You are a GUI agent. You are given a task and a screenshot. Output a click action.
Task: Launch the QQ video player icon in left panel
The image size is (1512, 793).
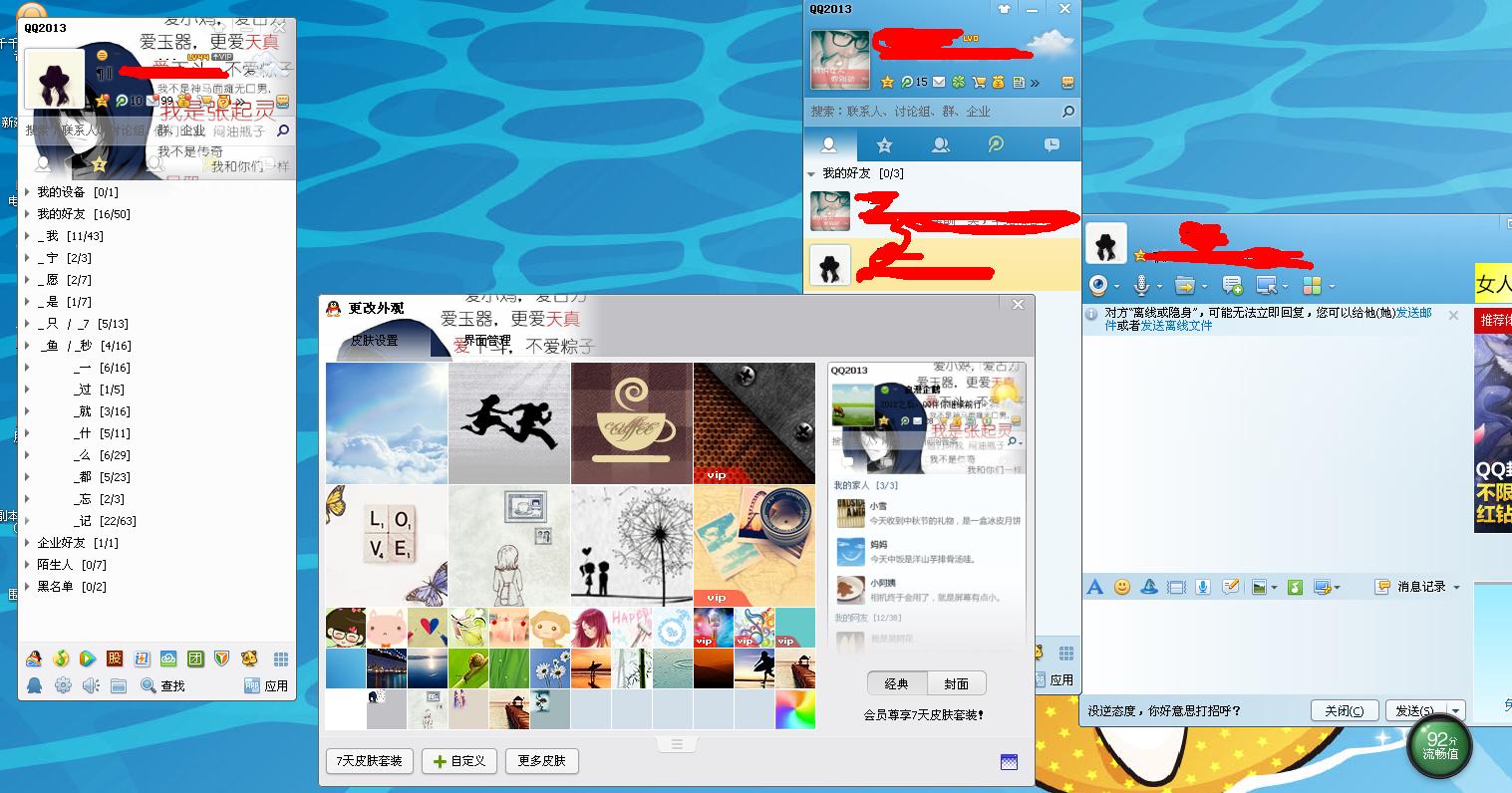point(88,659)
